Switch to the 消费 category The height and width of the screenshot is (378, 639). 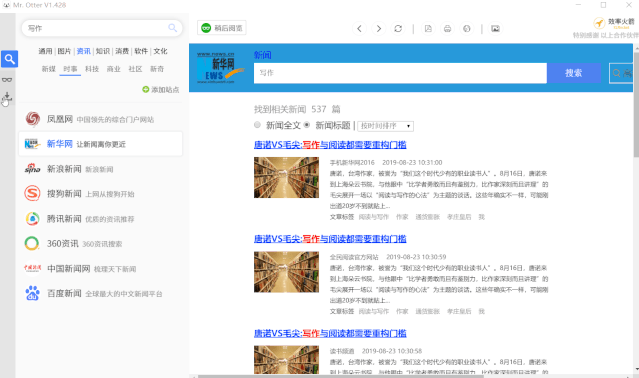[x=122, y=51]
